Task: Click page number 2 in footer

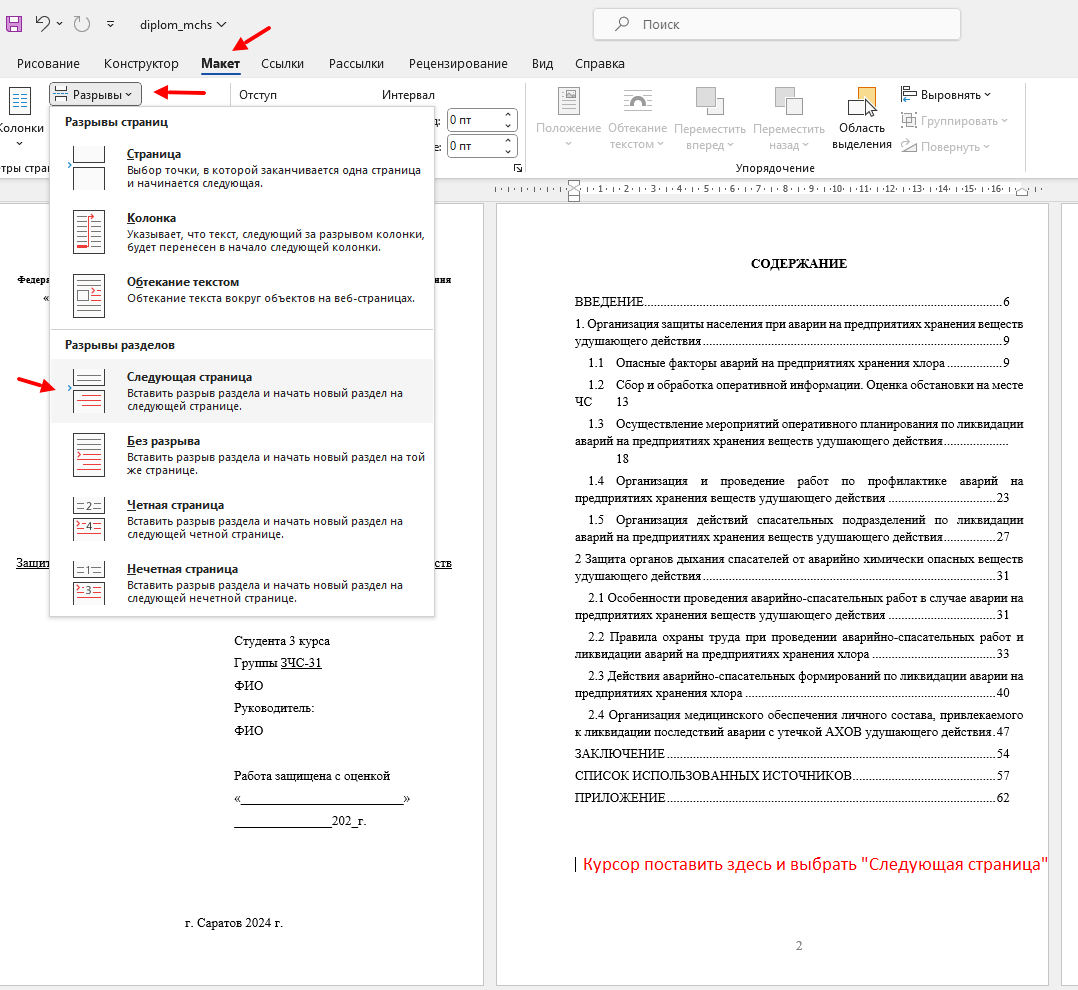Action: (799, 945)
